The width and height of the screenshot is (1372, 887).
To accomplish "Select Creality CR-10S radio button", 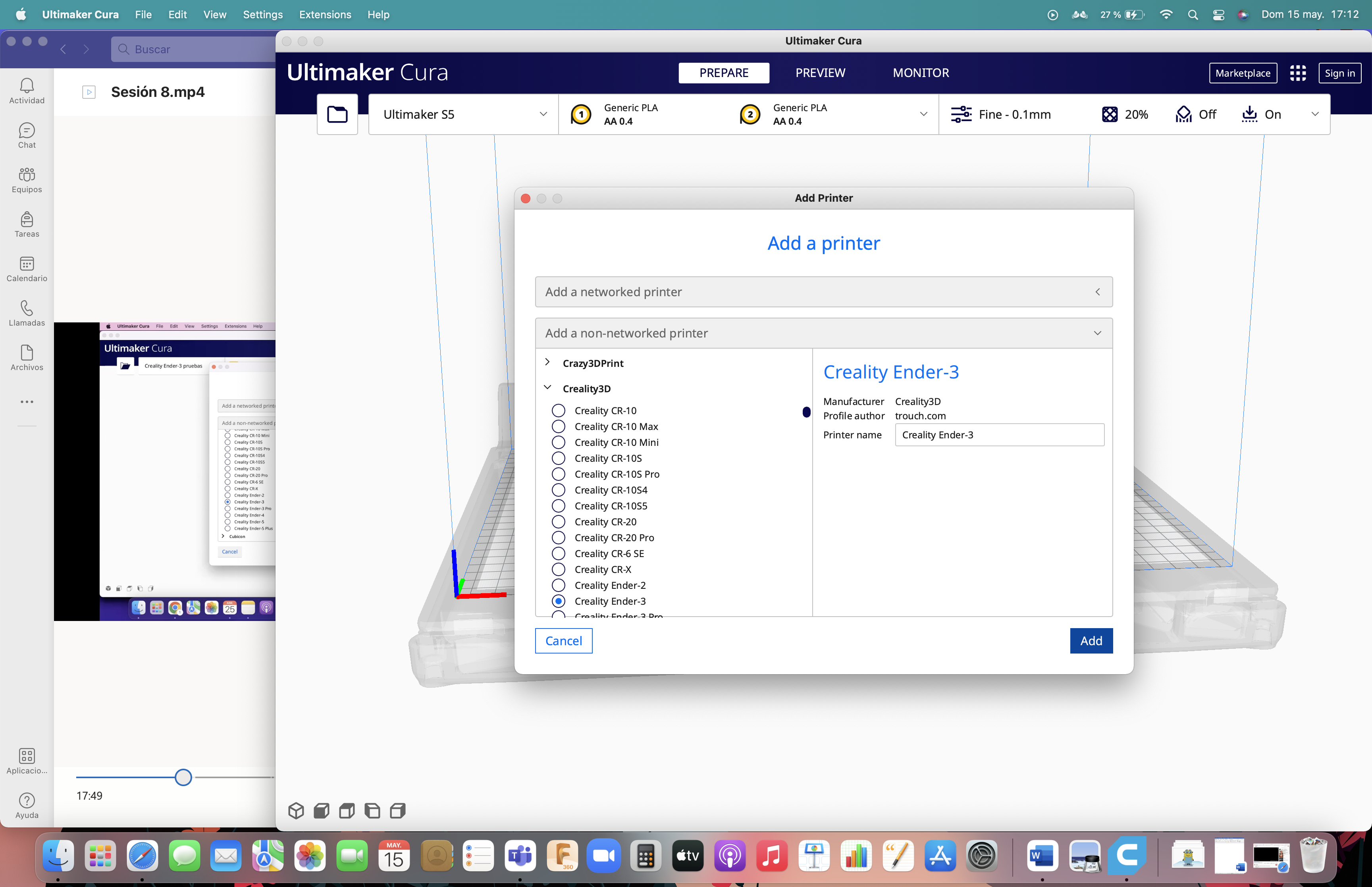I will point(558,458).
